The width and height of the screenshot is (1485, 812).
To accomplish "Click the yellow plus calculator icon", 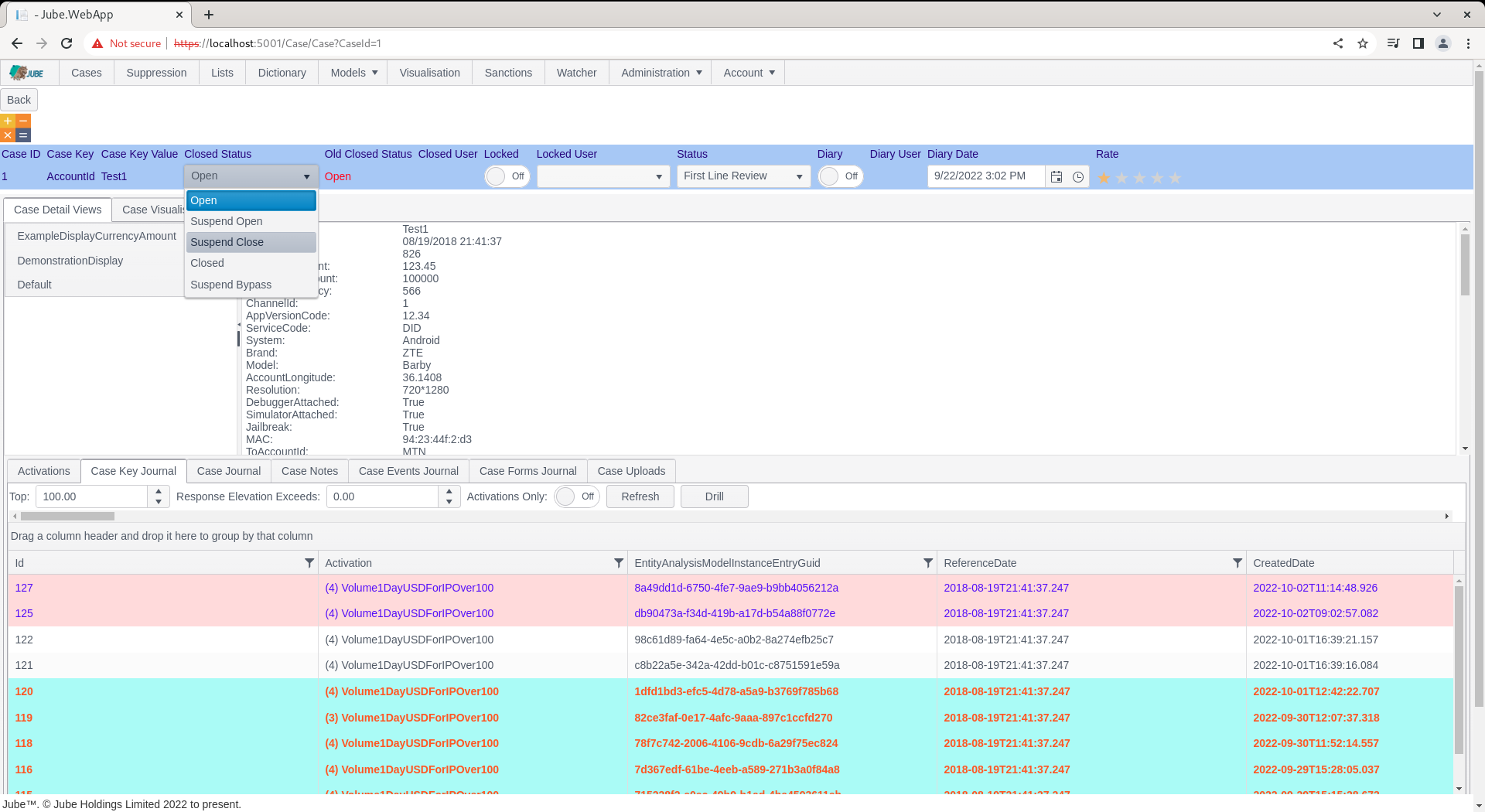I will 8,121.
